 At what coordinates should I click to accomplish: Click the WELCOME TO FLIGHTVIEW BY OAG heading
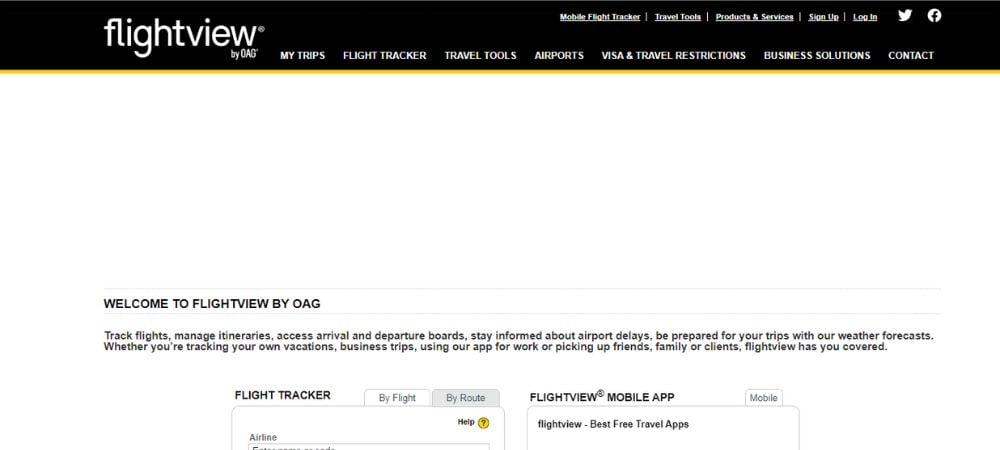(x=212, y=304)
